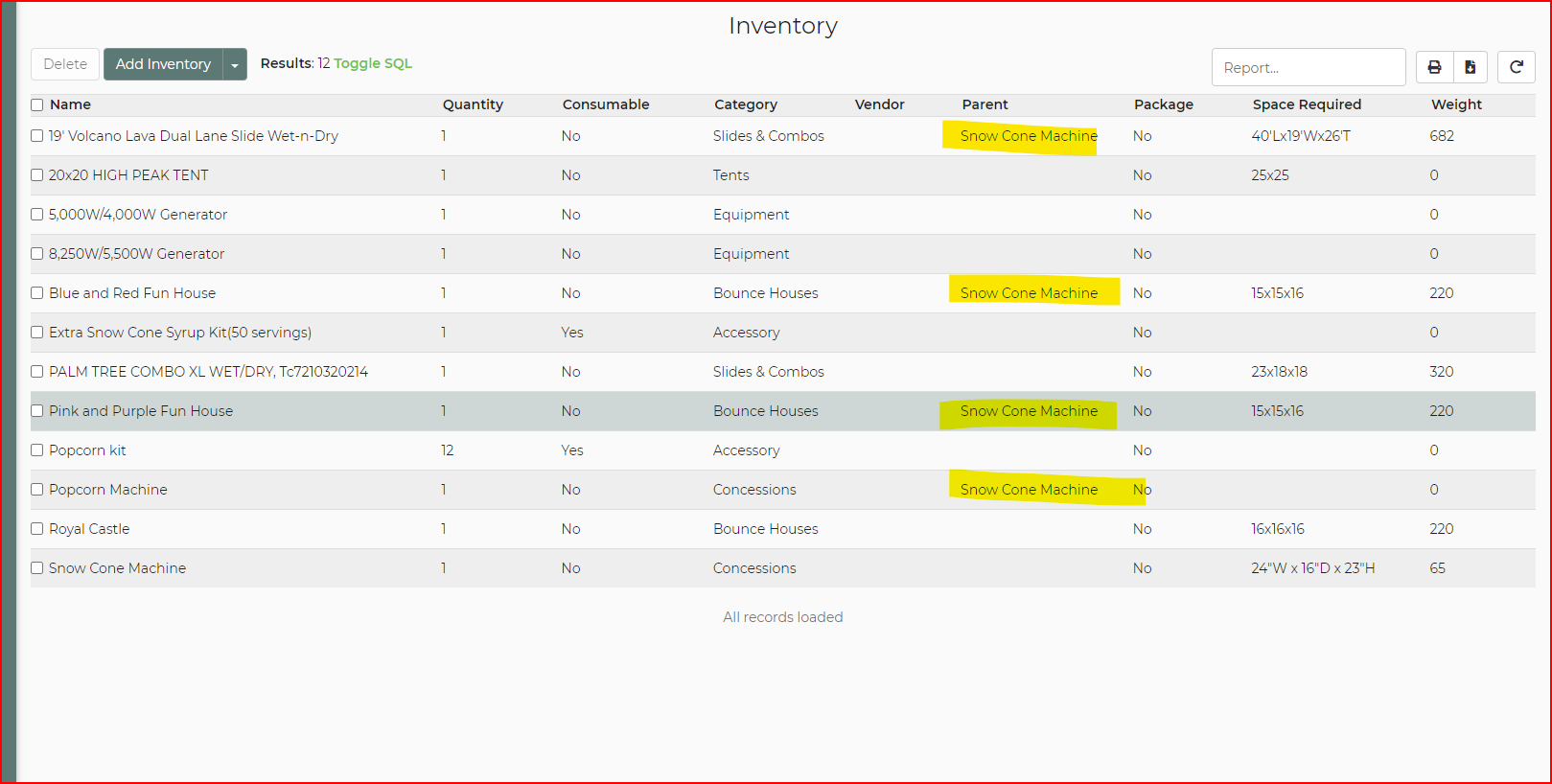Open the Blue and Red Fun House item
1552x784 pixels.
(x=132, y=293)
